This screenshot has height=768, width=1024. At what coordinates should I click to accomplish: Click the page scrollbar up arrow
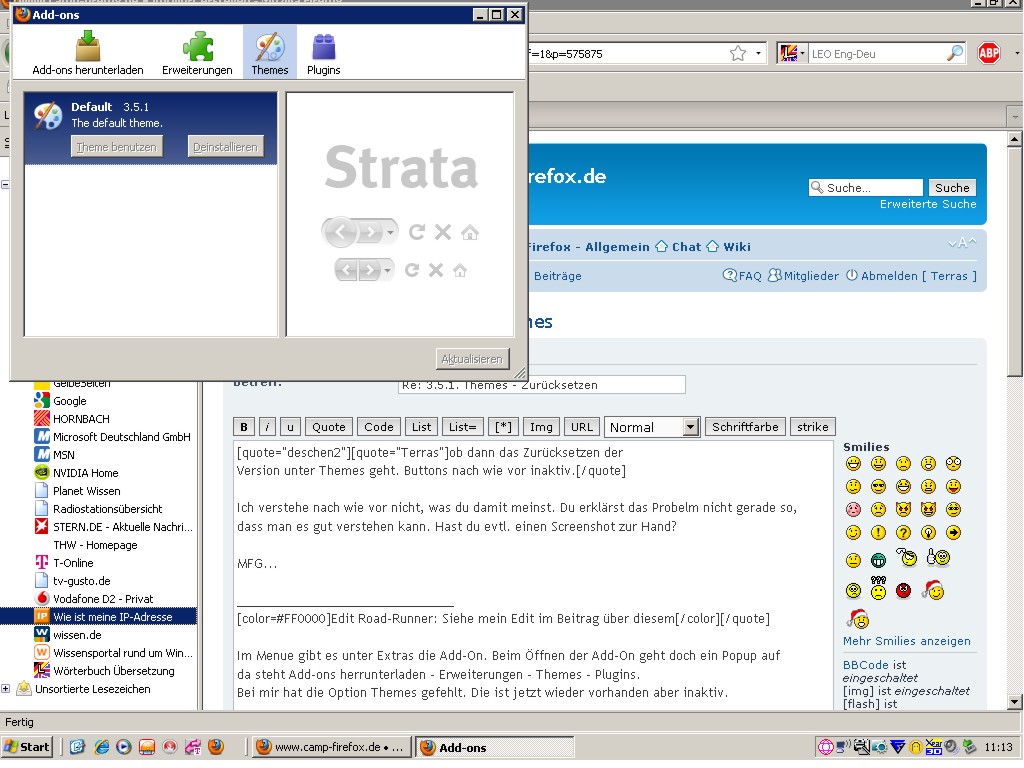coord(1014,138)
